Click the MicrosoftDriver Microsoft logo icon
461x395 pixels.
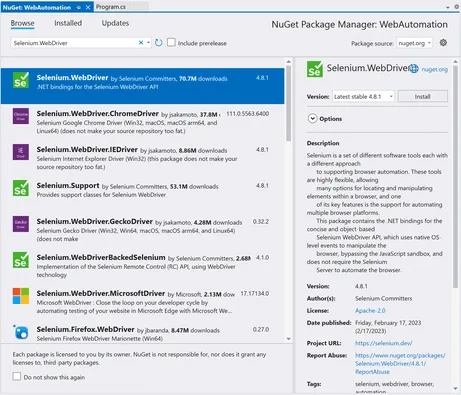(21, 296)
